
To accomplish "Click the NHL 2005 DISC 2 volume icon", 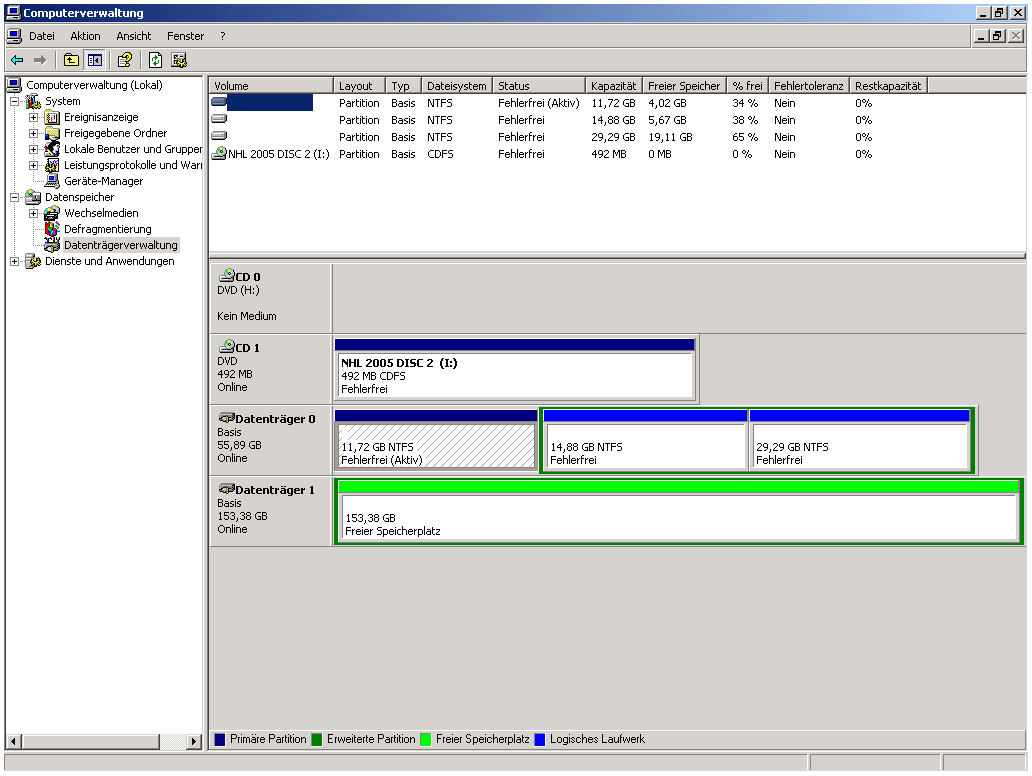I will [x=219, y=154].
